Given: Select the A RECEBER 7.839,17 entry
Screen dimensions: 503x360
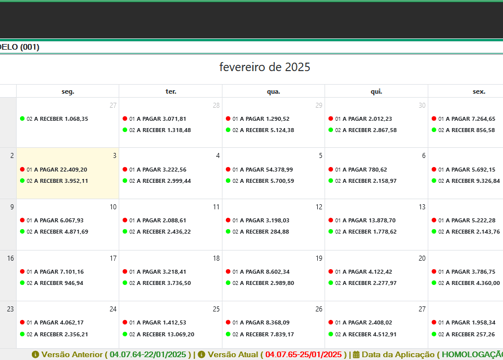Looking at the screenshot, I should coord(260,334).
